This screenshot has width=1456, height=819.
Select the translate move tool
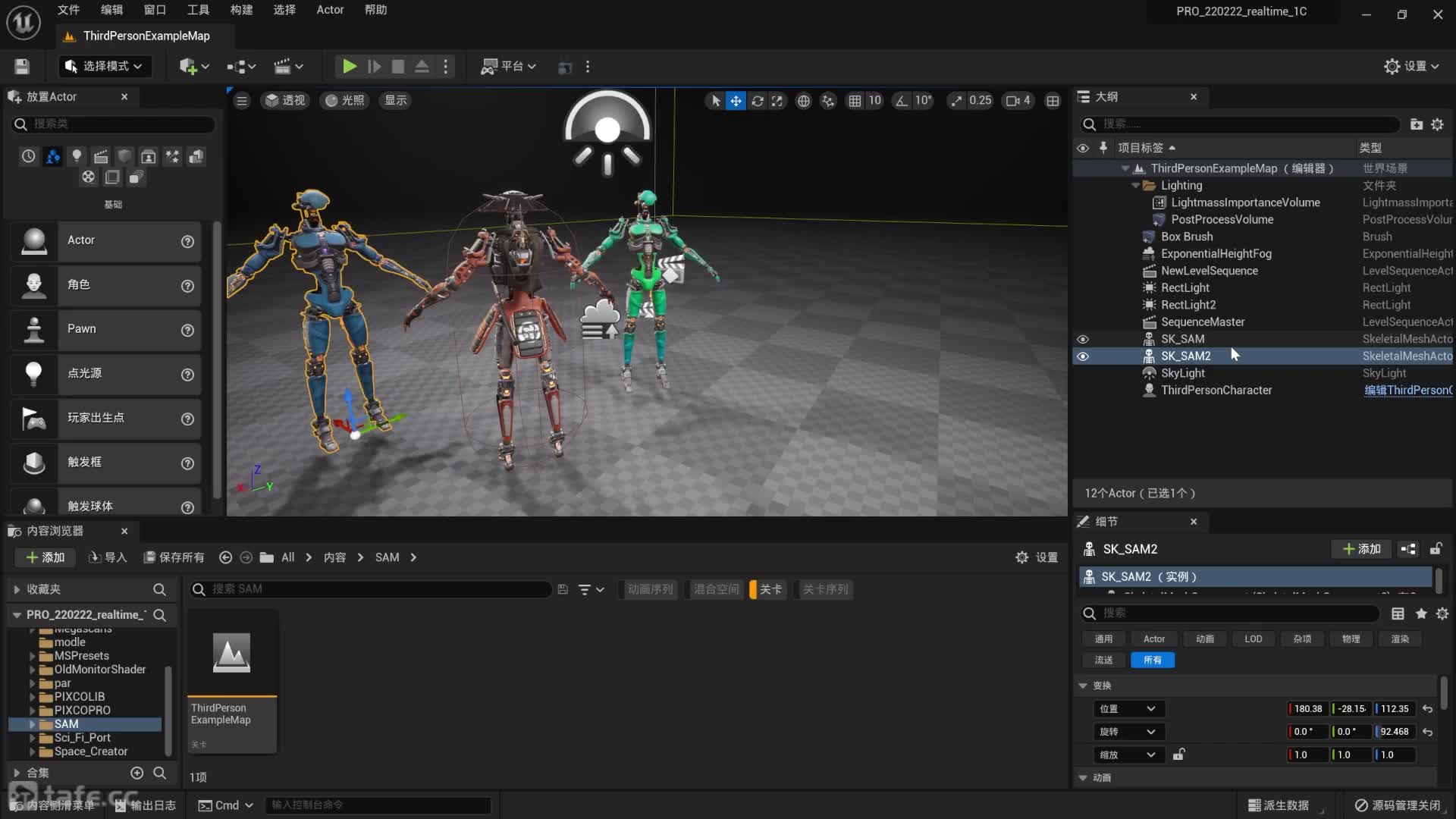pos(736,100)
